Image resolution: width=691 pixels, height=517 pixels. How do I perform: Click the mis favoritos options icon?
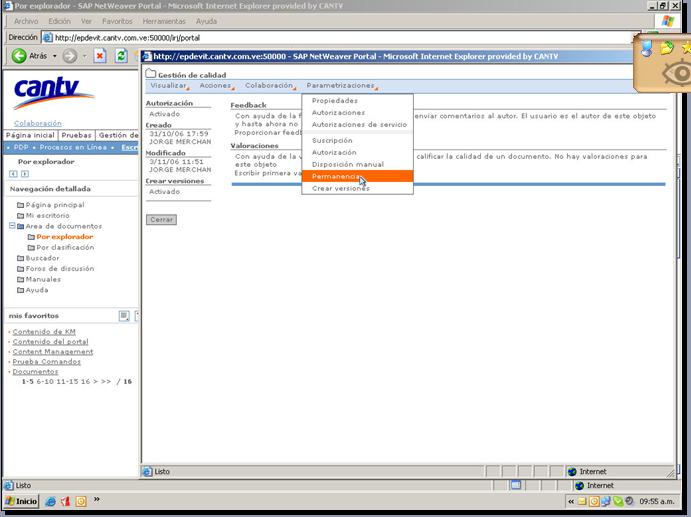(124, 316)
